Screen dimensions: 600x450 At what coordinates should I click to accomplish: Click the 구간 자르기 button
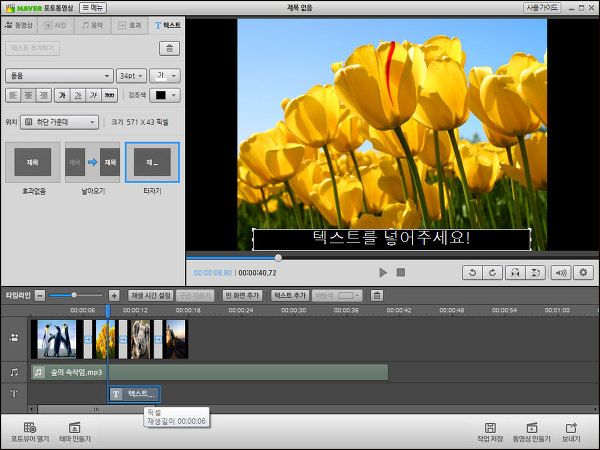tap(195, 295)
